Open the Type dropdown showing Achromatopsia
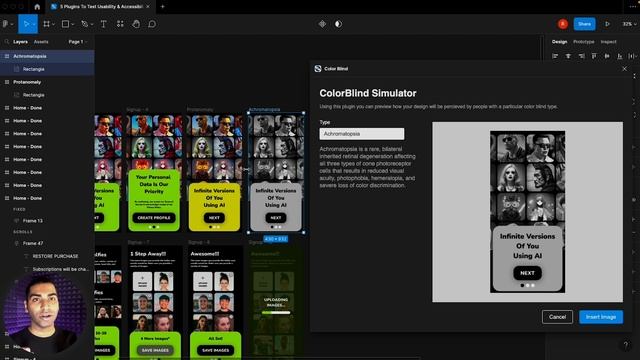 pyautogui.click(x=362, y=134)
